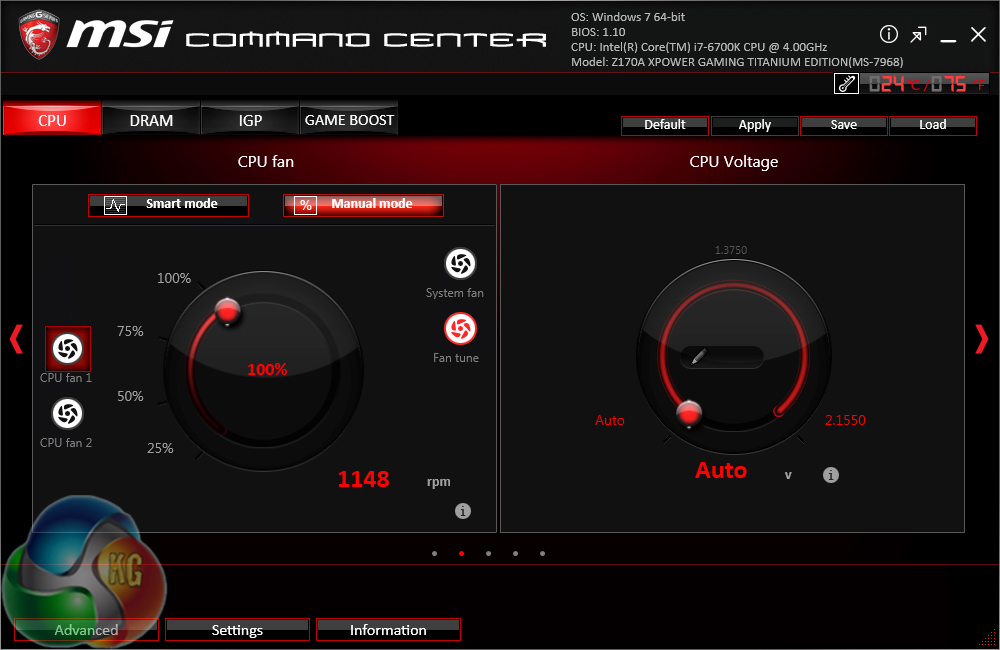Select the CPU fan 1 icon
The height and width of the screenshot is (650, 1000).
point(68,348)
